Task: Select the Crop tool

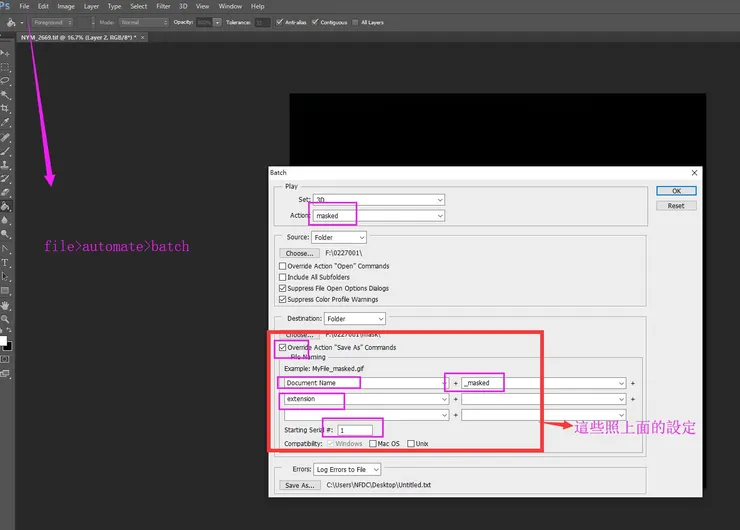Action: pyautogui.click(x=5, y=108)
